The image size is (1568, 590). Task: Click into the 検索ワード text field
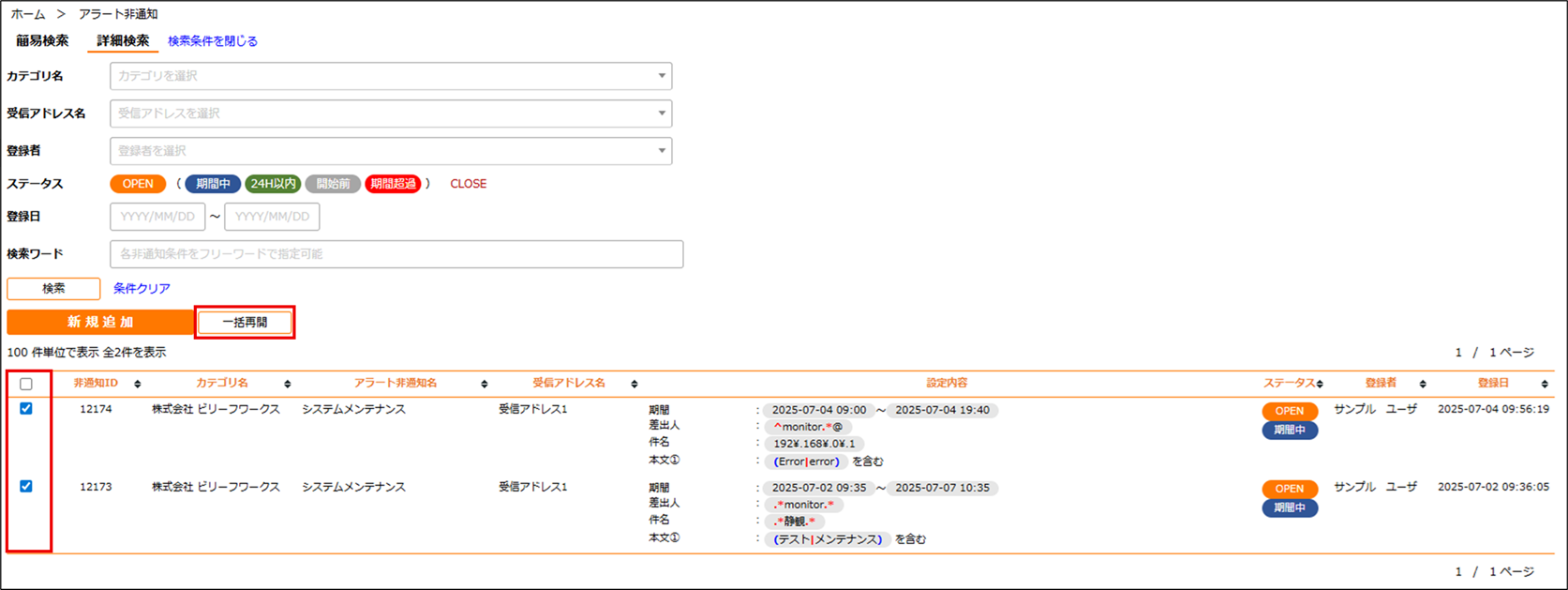(x=396, y=254)
